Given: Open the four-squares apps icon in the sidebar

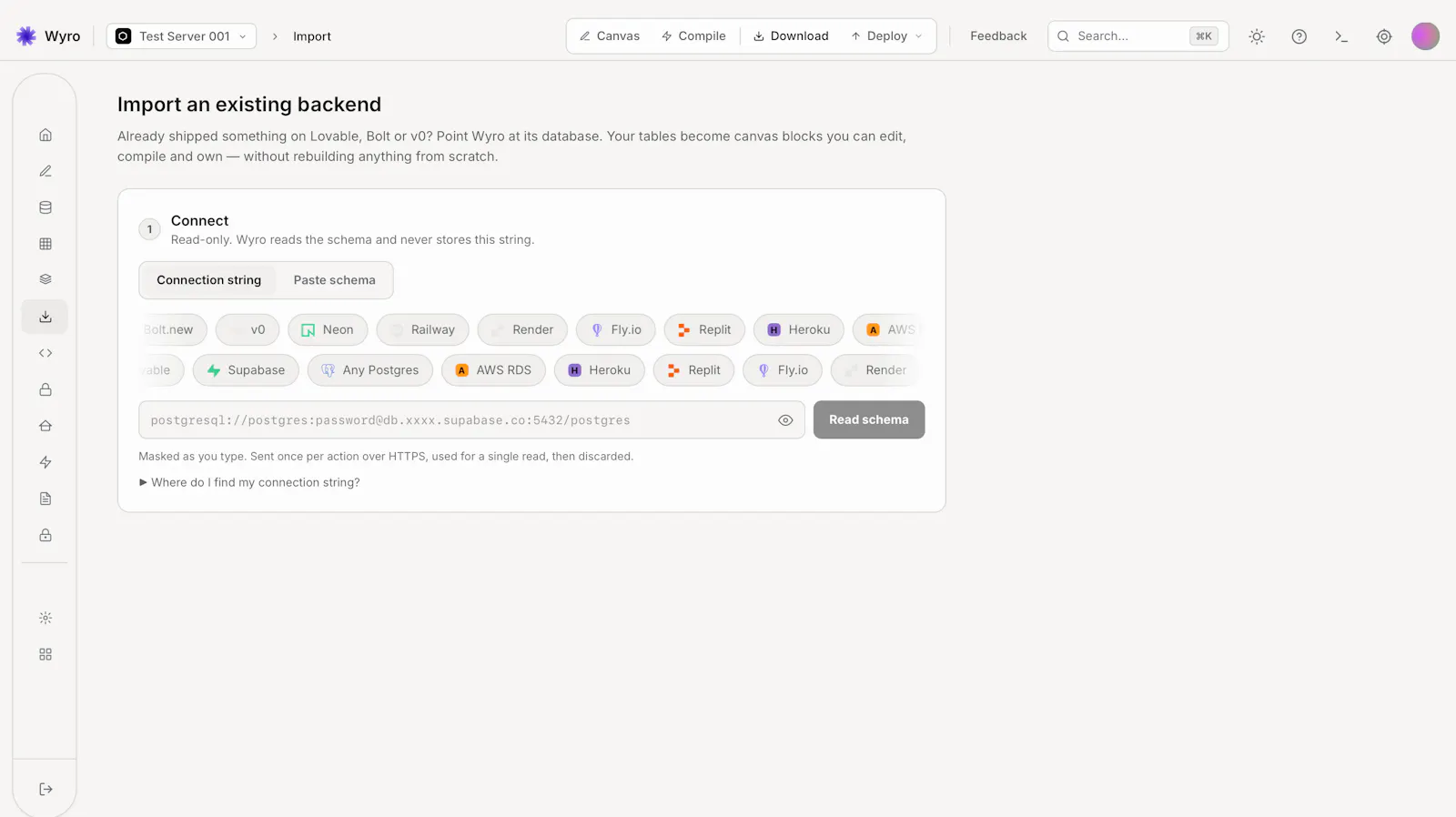Looking at the screenshot, I should 45,654.
